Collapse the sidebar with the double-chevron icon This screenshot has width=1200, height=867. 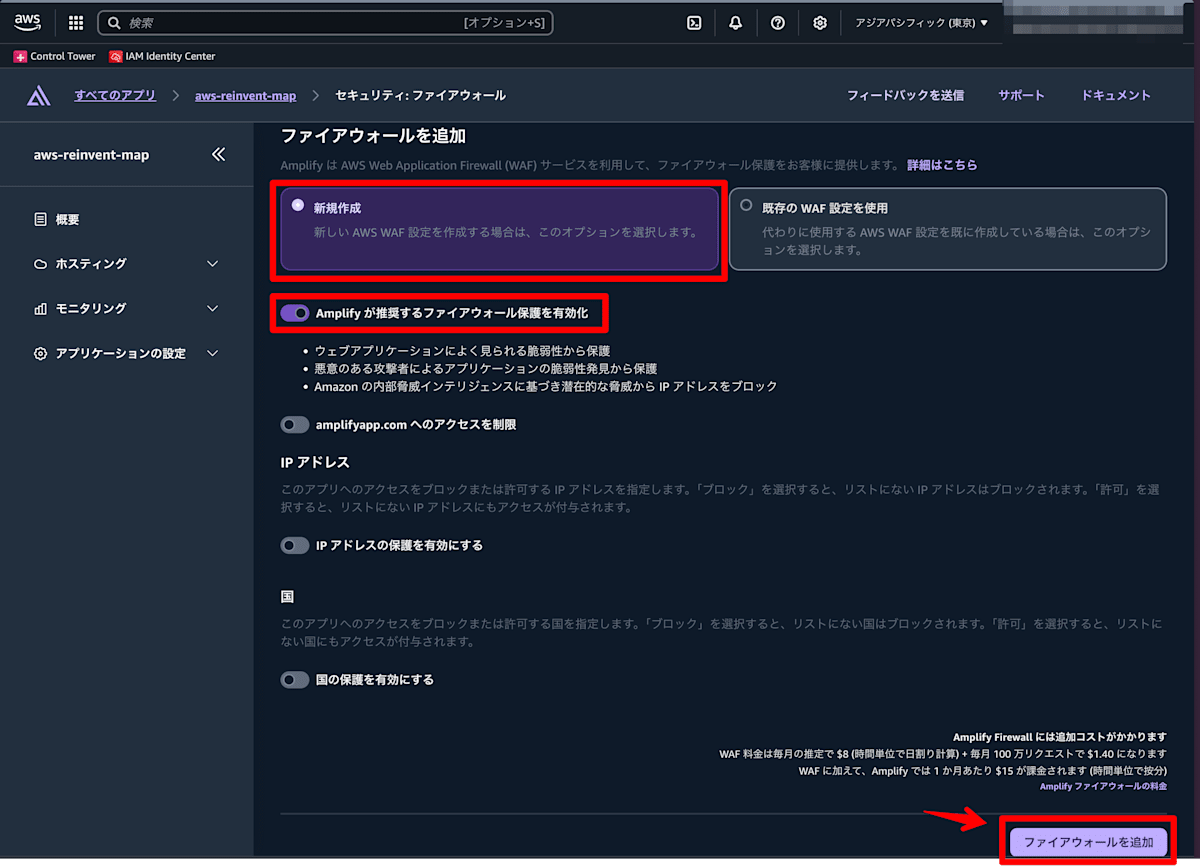point(218,154)
